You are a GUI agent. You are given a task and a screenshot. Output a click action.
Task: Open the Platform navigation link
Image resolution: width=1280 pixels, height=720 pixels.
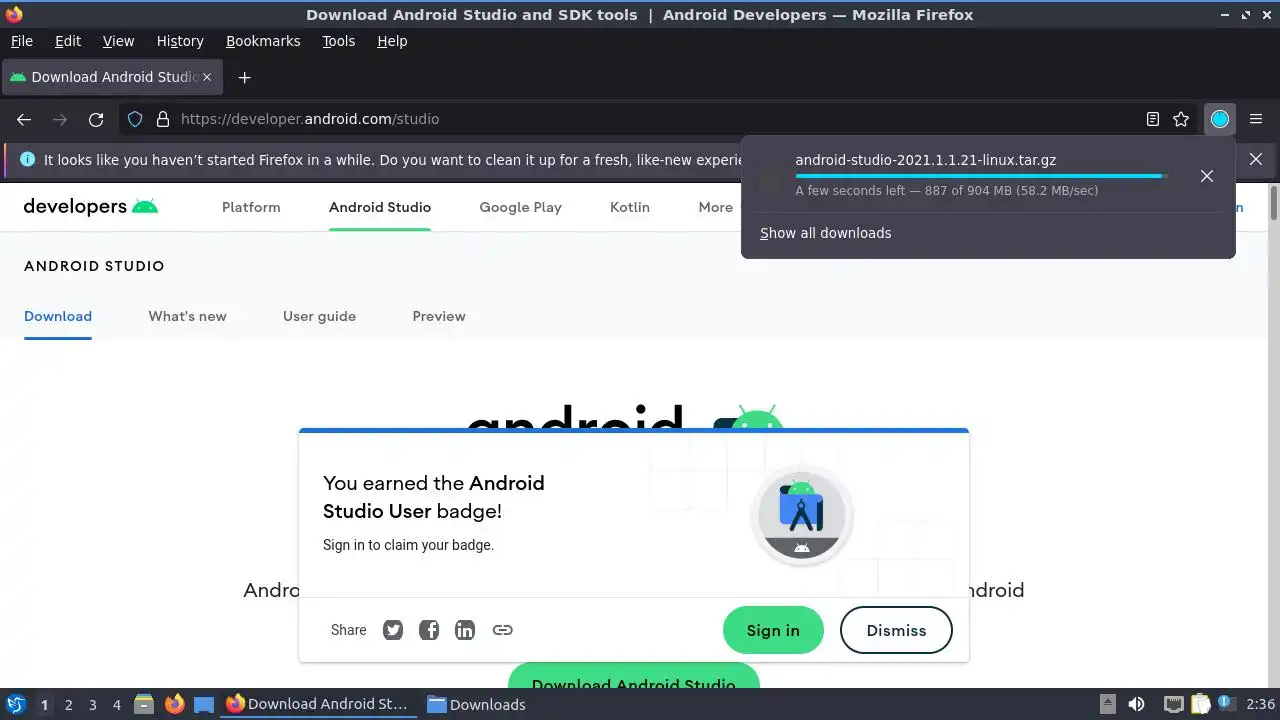[251, 207]
